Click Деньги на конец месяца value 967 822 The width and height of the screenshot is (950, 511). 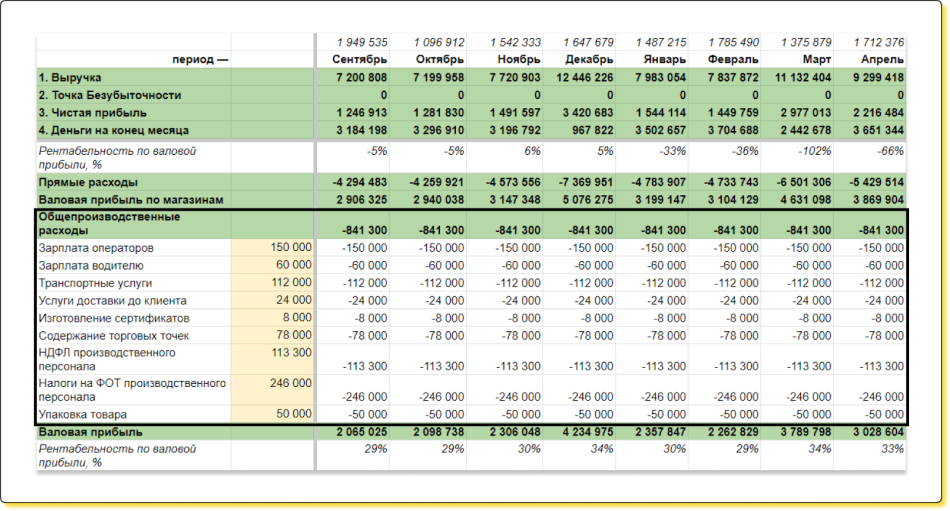[592, 130]
